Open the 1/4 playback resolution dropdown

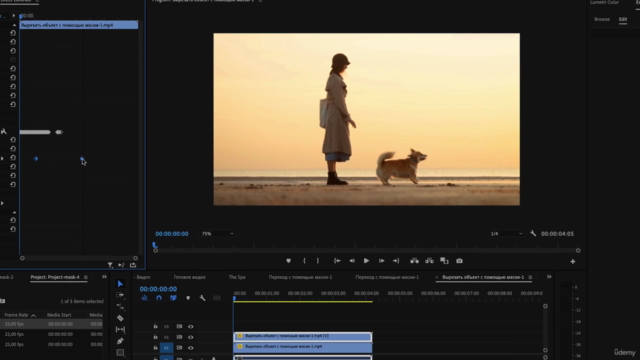[506, 233]
